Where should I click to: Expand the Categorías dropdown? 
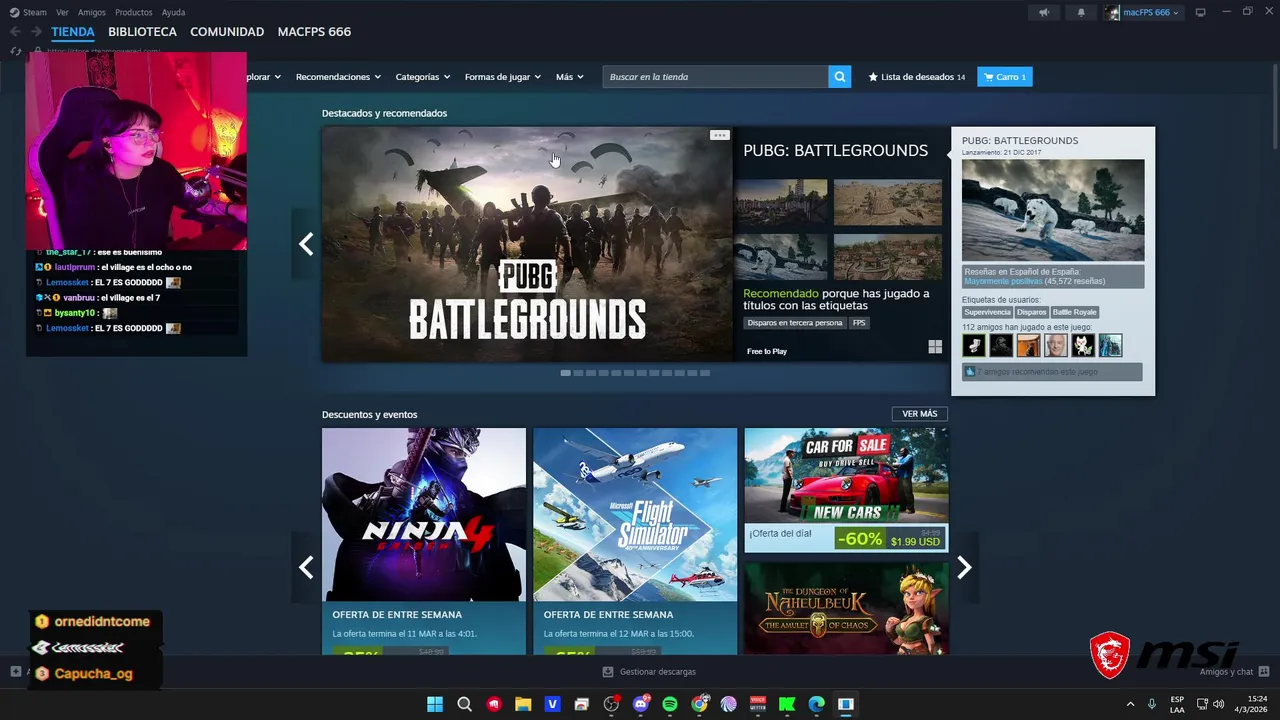tap(423, 77)
